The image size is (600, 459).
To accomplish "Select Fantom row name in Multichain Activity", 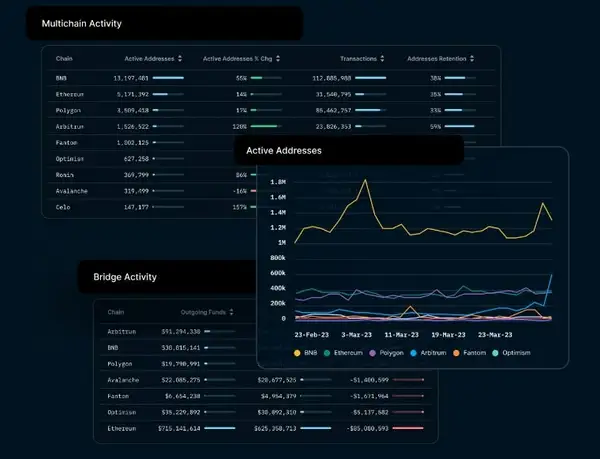I will (x=67, y=143).
